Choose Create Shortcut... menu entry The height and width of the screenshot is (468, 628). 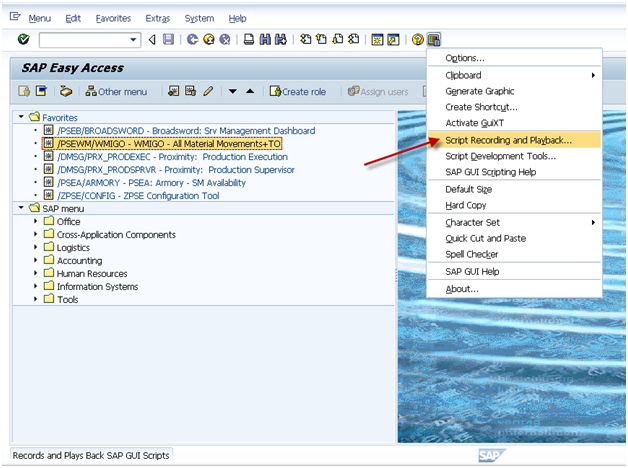[x=515, y=107]
